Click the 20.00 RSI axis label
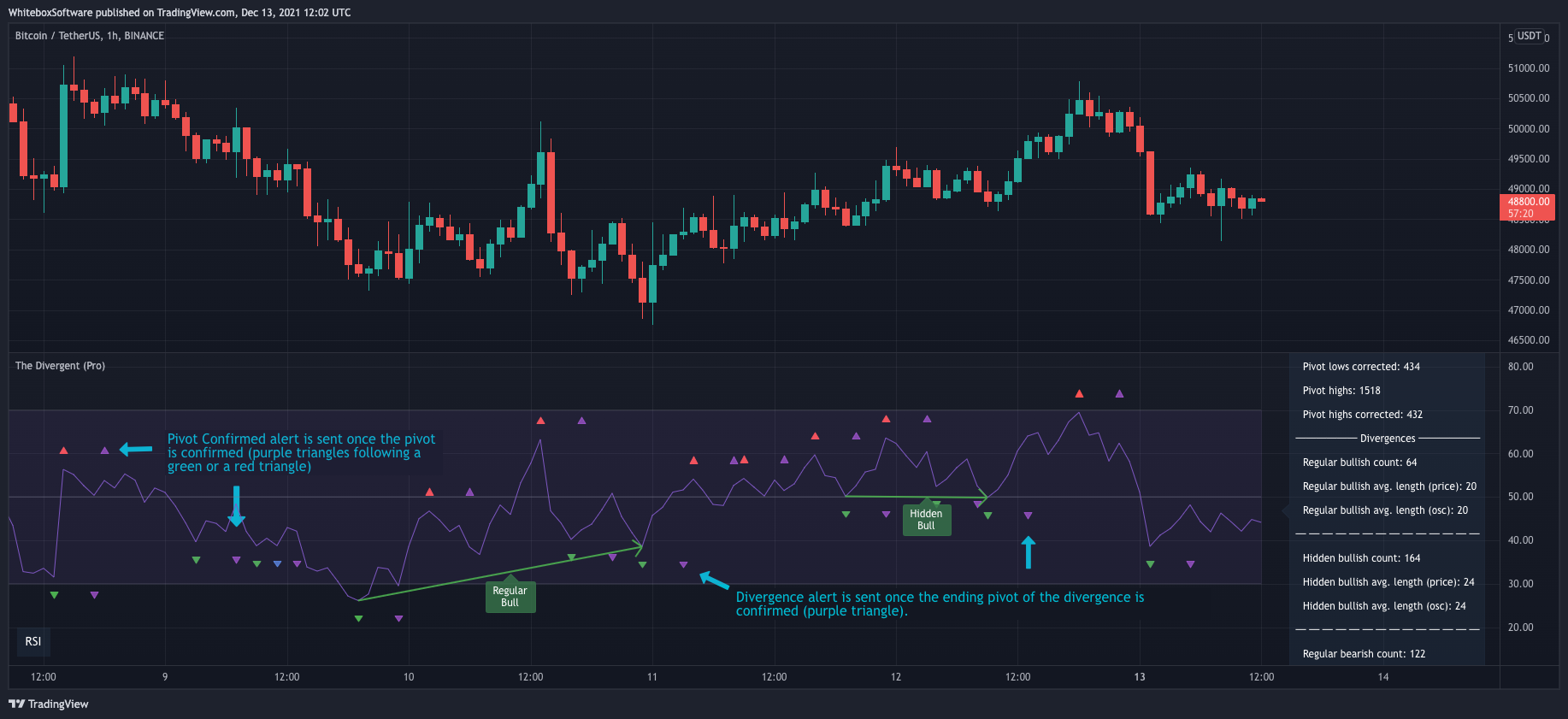 (x=1520, y=628)
